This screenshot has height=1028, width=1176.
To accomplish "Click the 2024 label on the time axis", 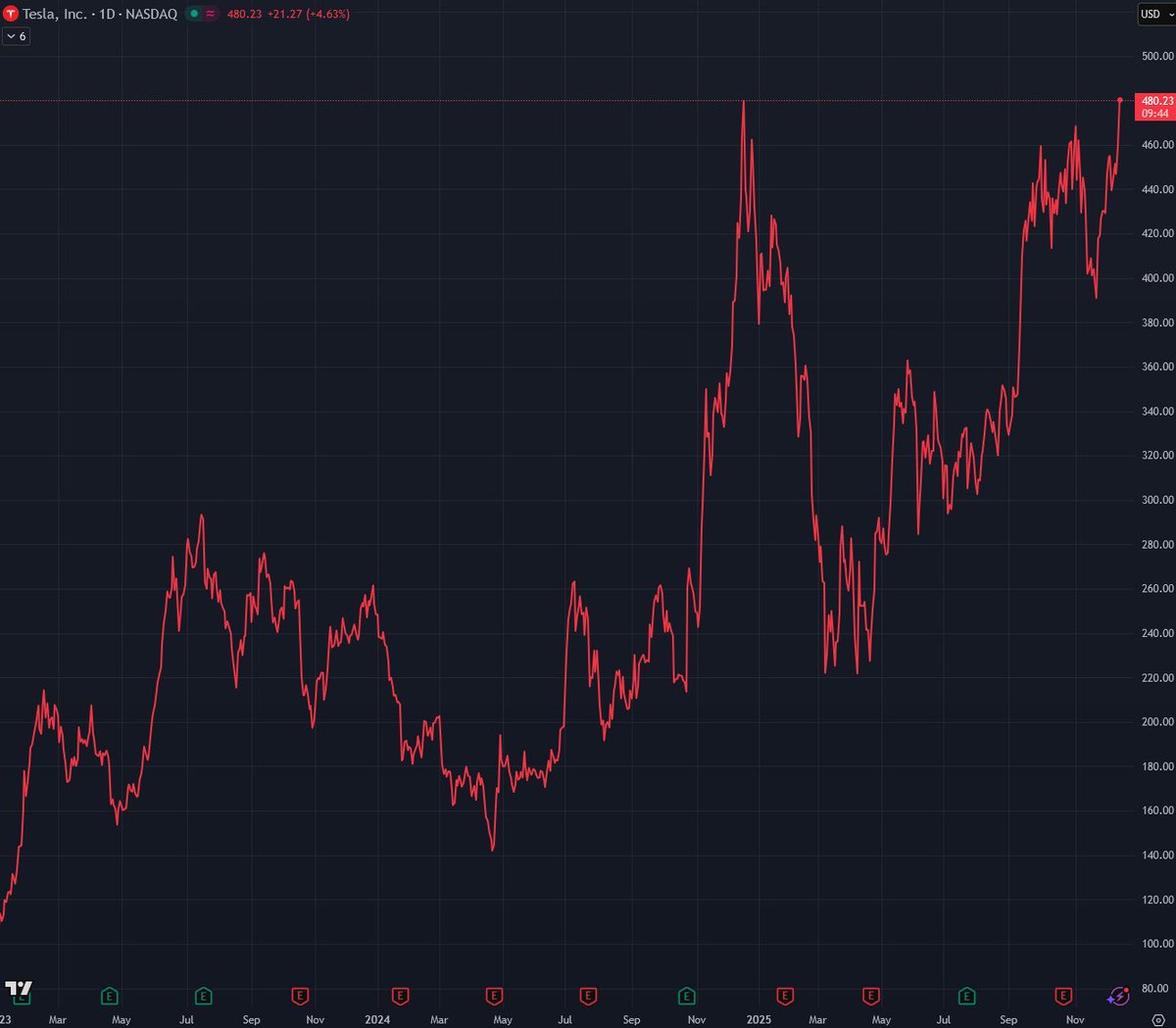I will point(377,1020).
